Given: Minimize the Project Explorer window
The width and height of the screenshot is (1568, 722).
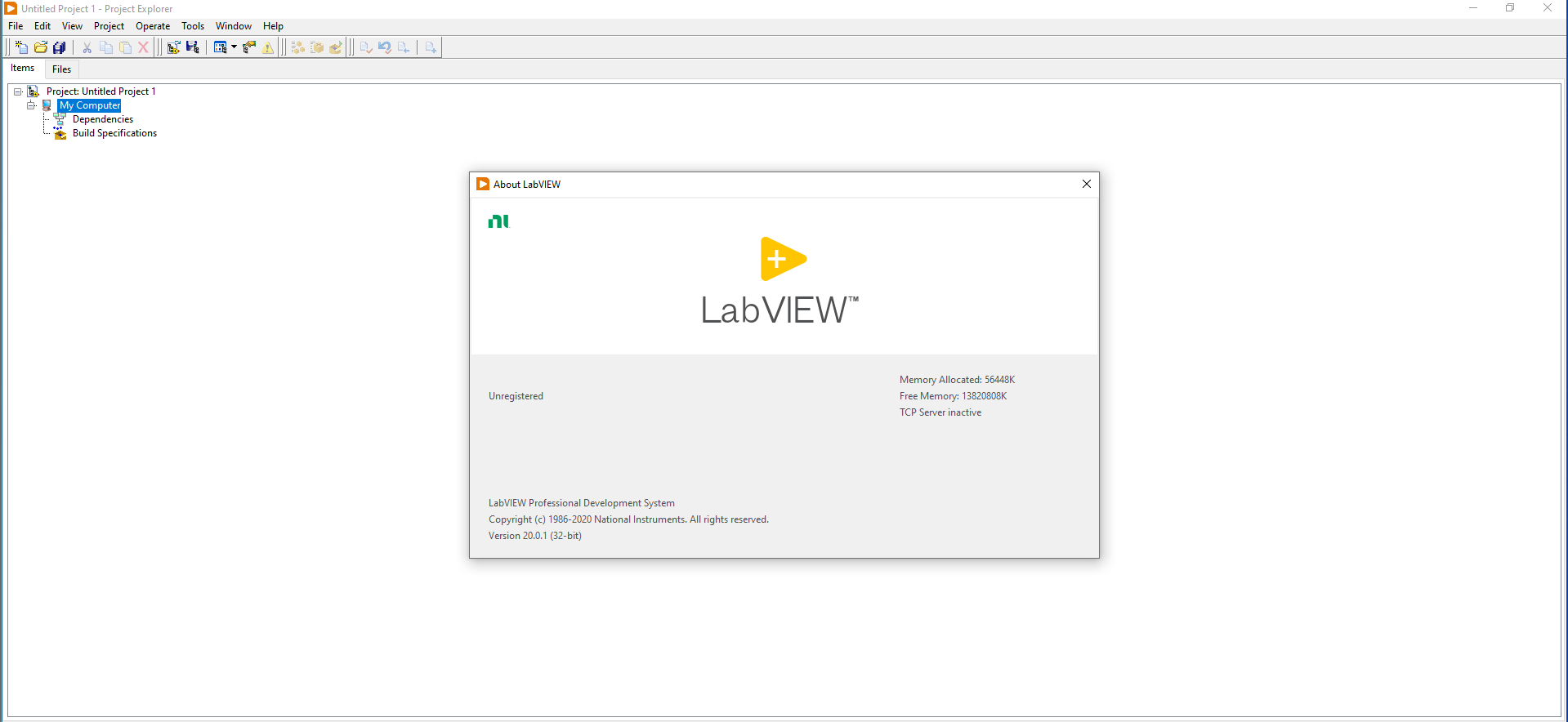Looking at the screenshot, I should click(x=1473, y=8).
